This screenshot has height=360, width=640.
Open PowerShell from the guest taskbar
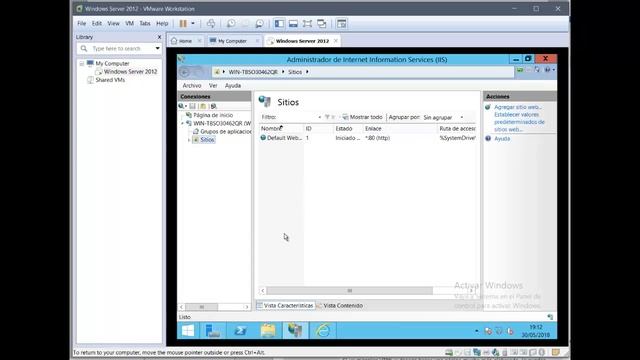pos(240,331)
